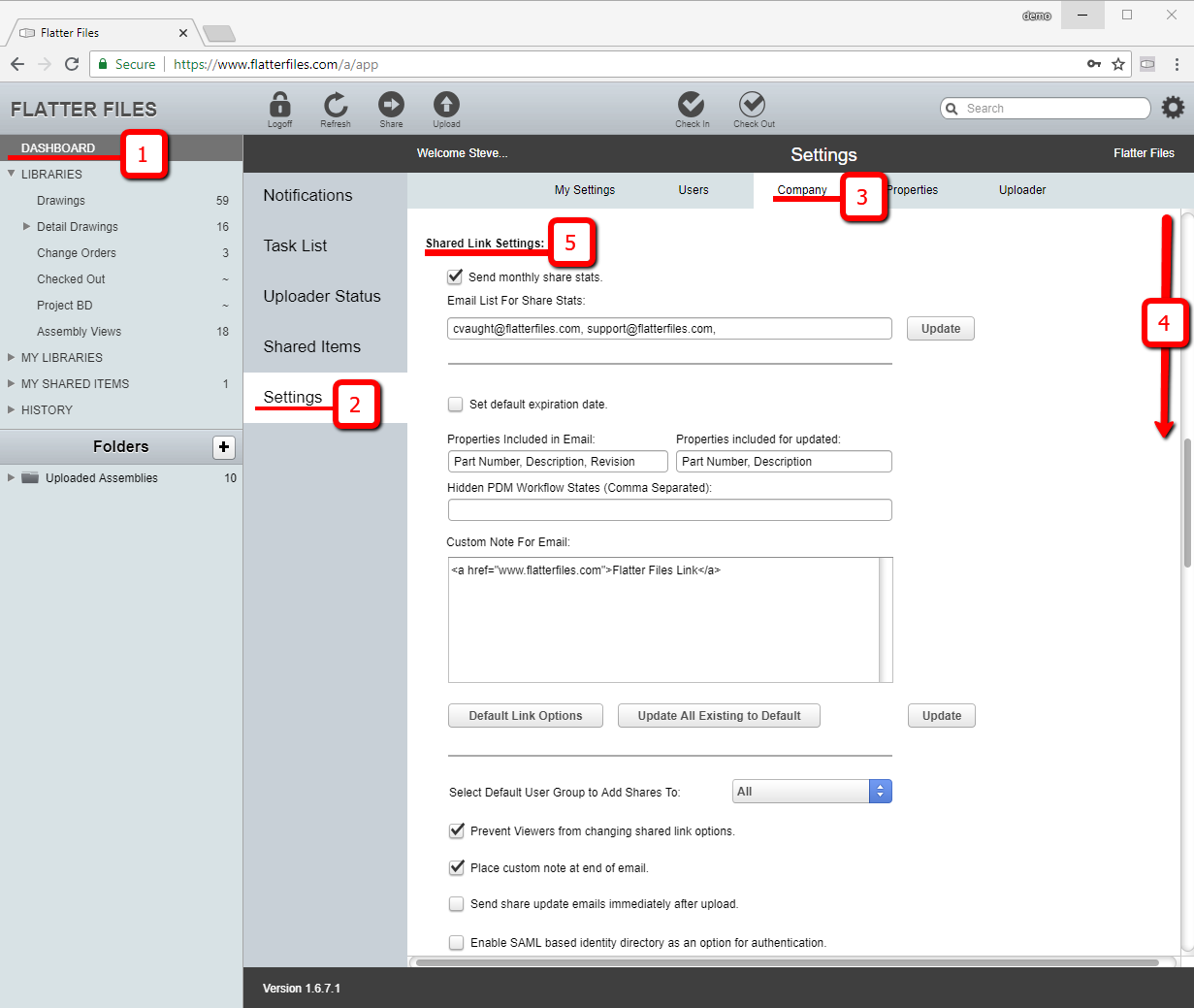Image resolution: width=1194 pixels, height=1008 pixels.
Task: Click Update All Existing to Default button
Action: pos(719,716)
